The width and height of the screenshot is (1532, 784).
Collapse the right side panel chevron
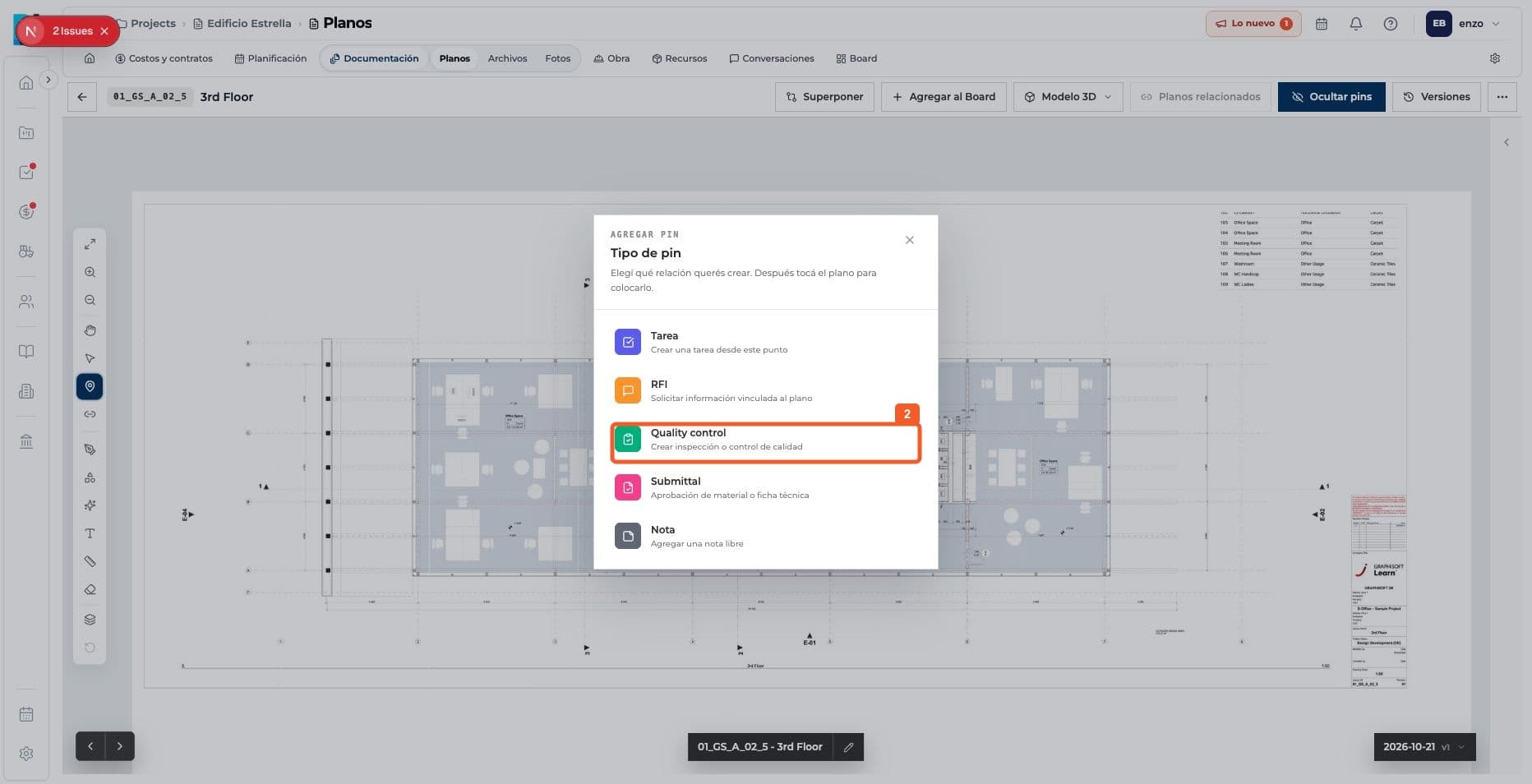[1506, 142]
